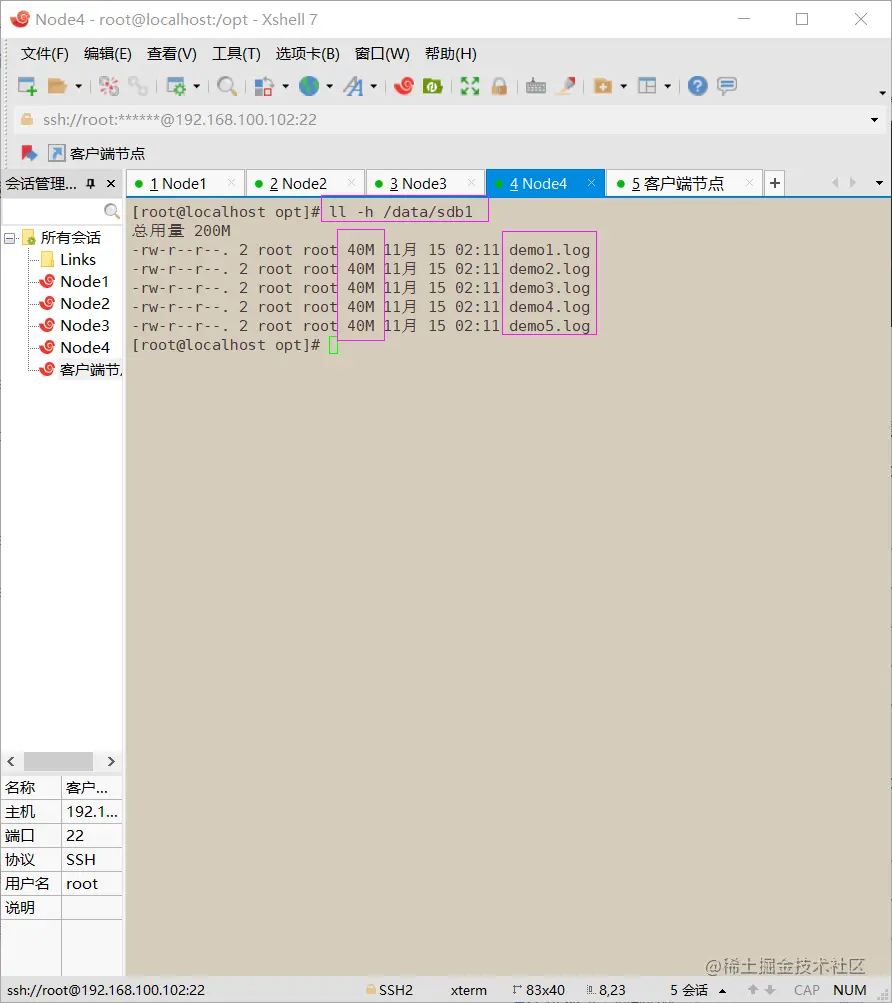Click the Disconnect toolbar icon
This screenshot has width=892, height=1003.
(109, 86)
